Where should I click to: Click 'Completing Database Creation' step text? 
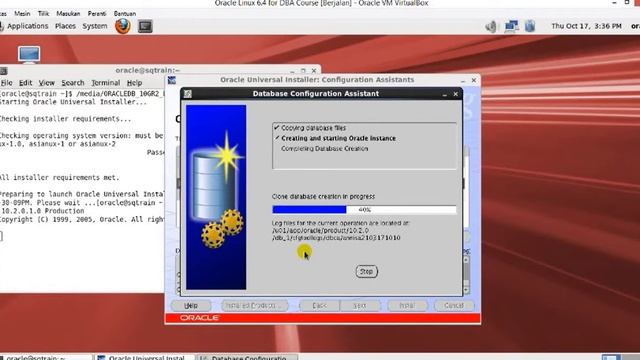coord(324,149)
